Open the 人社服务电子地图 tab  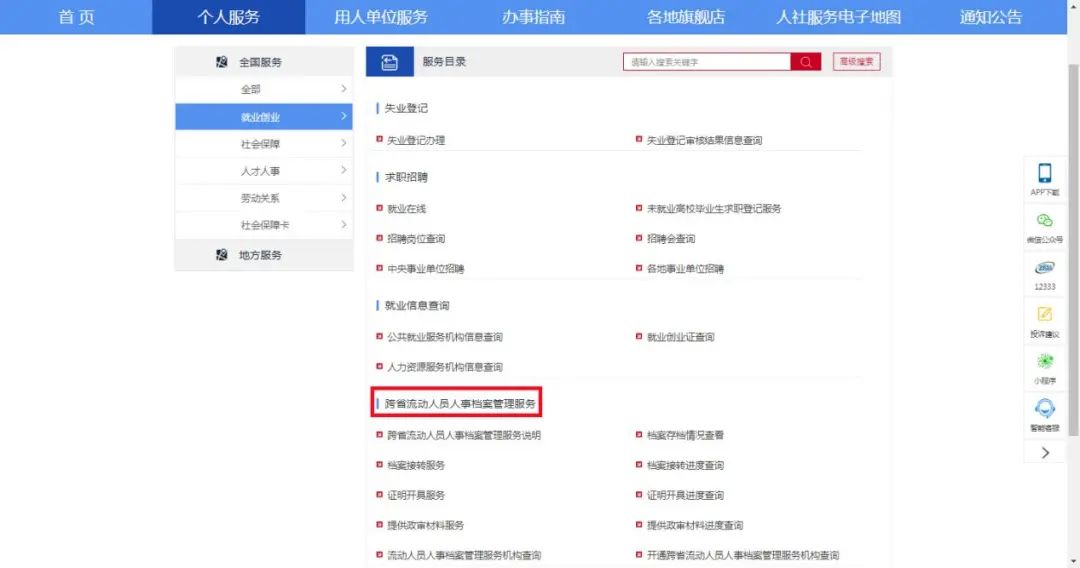(838, 17)
